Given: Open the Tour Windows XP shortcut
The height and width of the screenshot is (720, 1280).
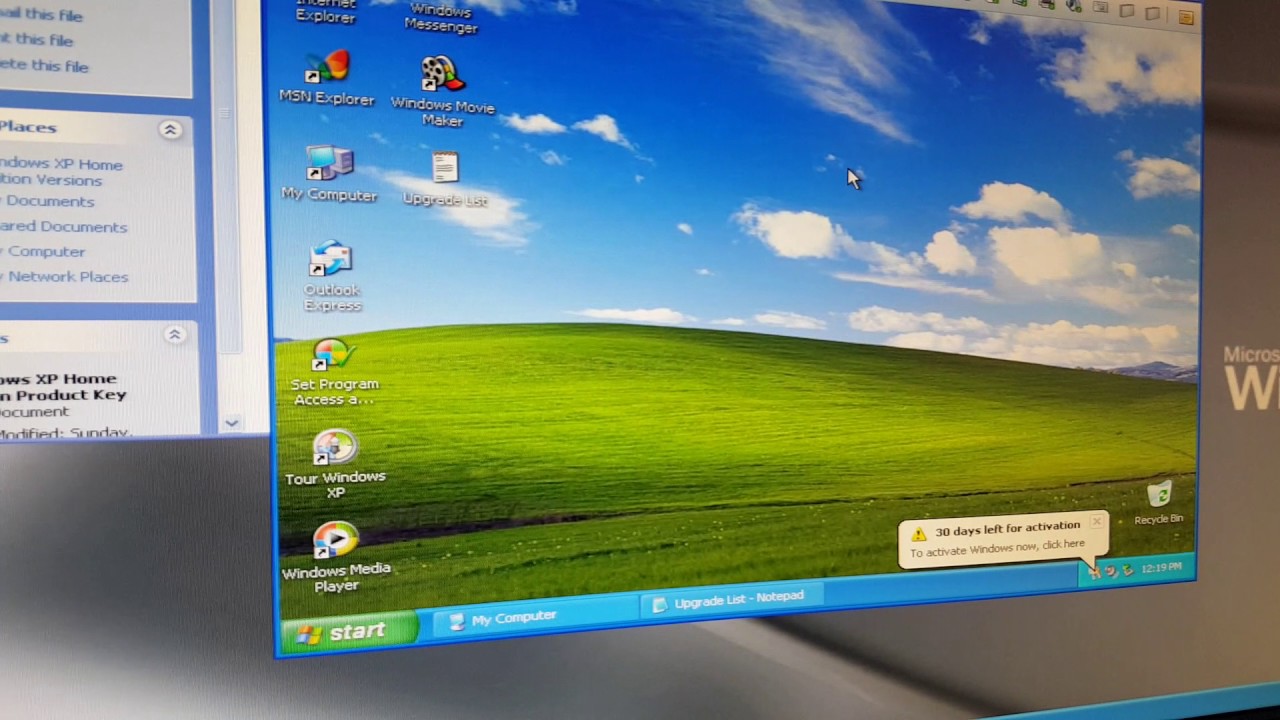Looking at the screenshot, I should coord(335,465).
